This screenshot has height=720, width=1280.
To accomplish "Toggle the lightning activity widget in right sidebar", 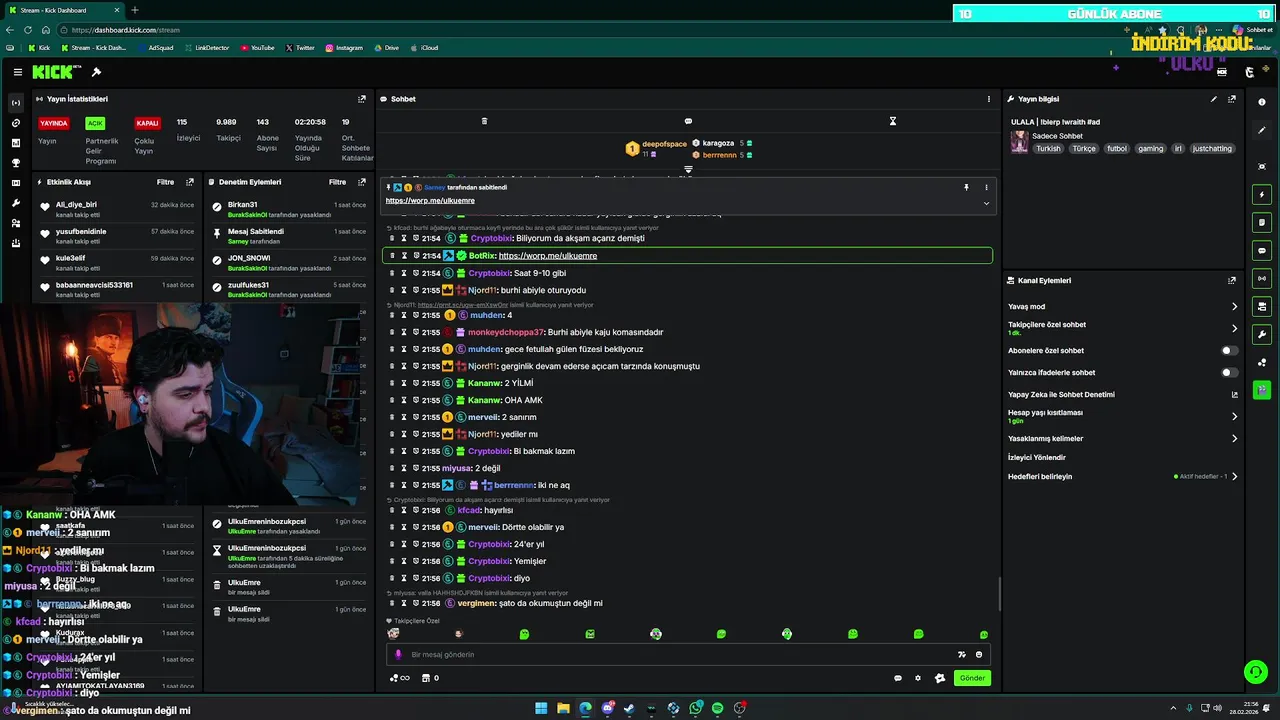I will pos(1262,194).
